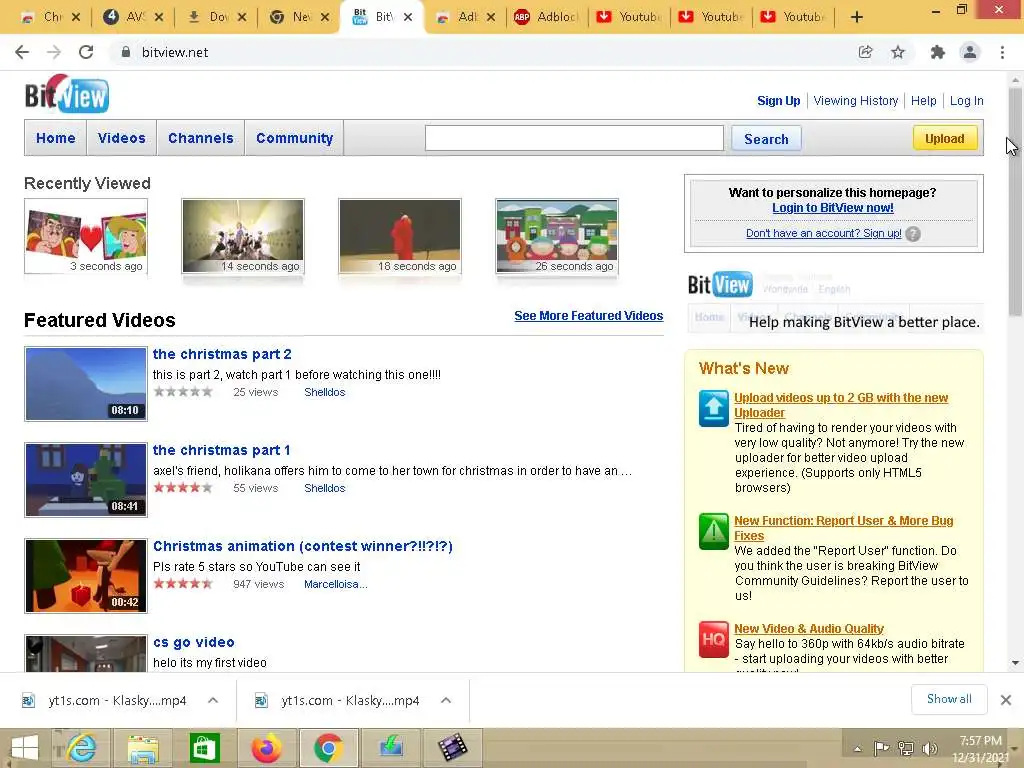Open the Channels navigation item
Screen dimensions: 1024x768
point(200,138)
